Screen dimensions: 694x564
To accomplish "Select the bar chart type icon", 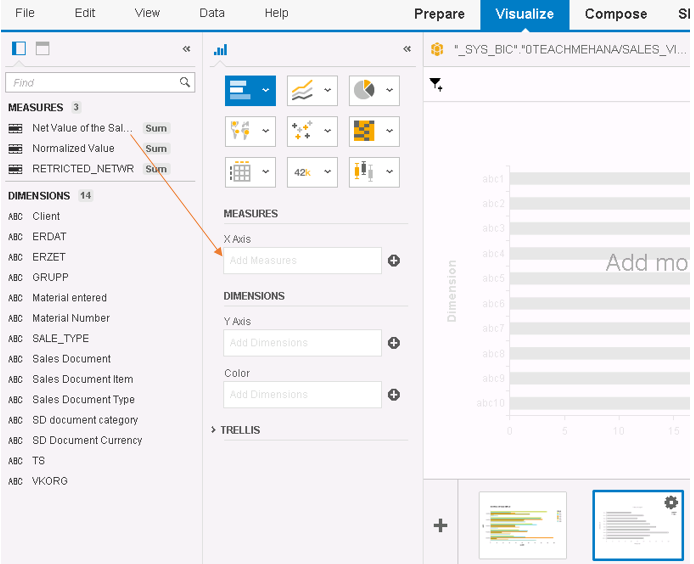I will 240,90.
